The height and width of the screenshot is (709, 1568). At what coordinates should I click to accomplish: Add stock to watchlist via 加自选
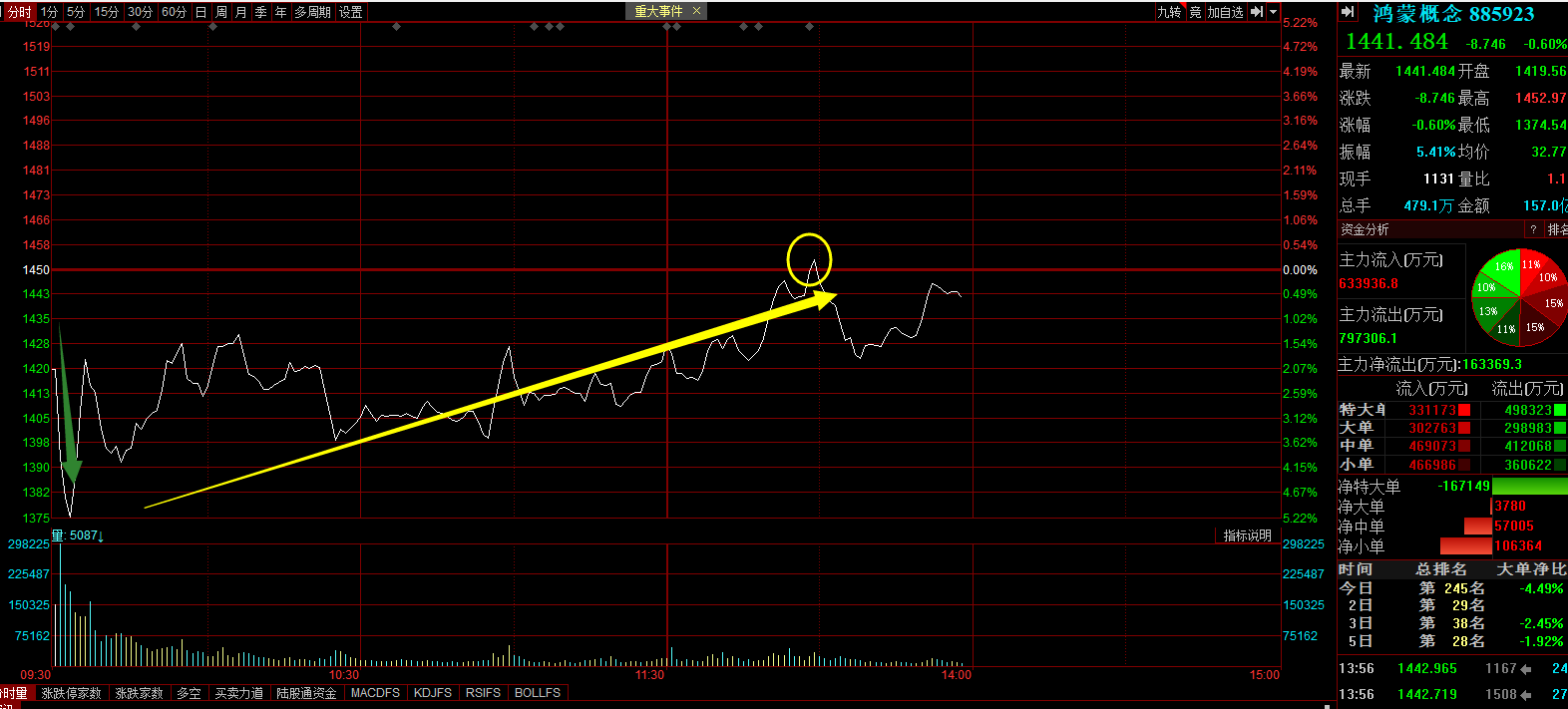point(1225,12)
